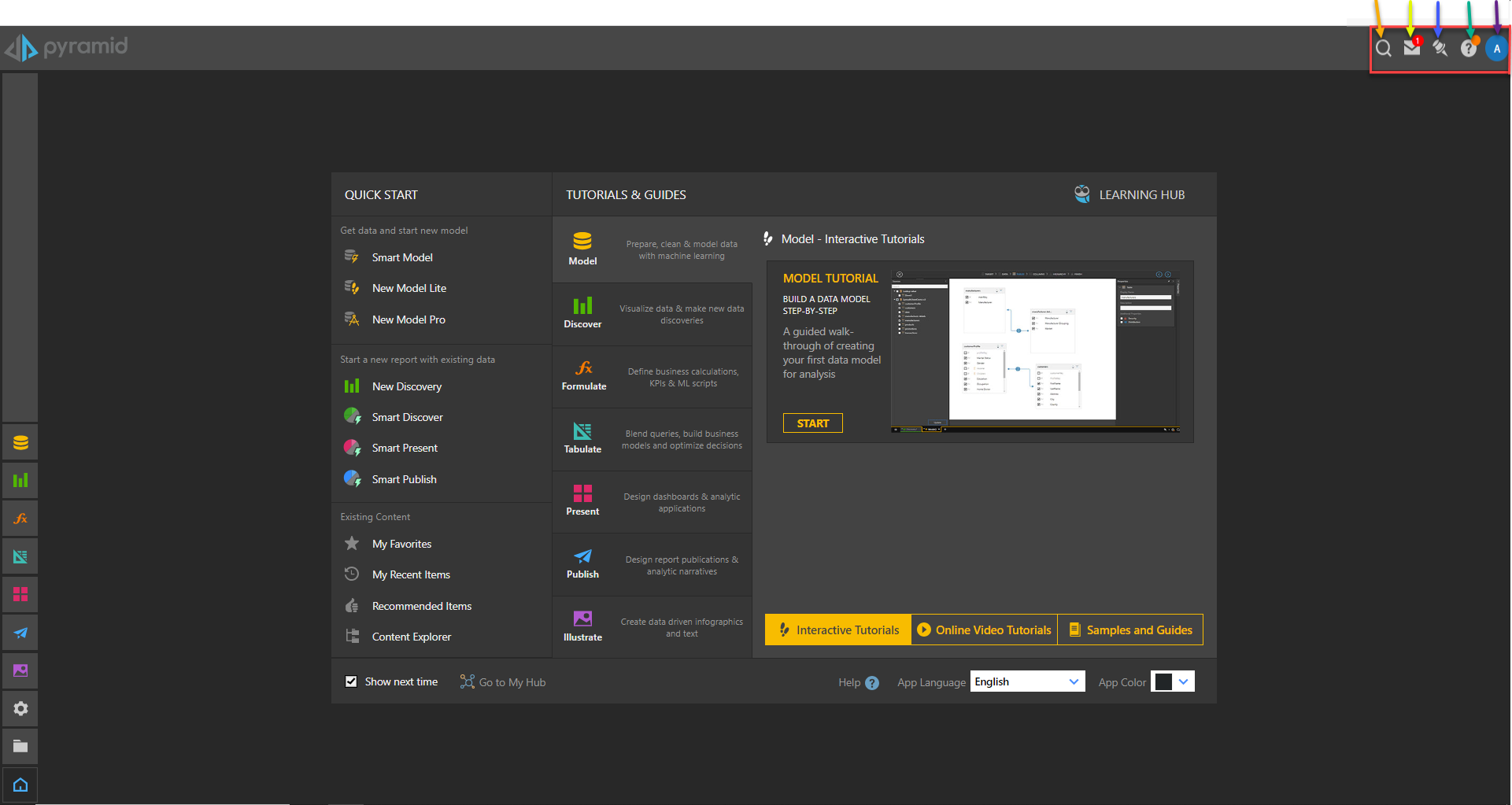Switch to Online Video Tutorials tab
This screenshot has height=805, width=1512.
[984, 630]
